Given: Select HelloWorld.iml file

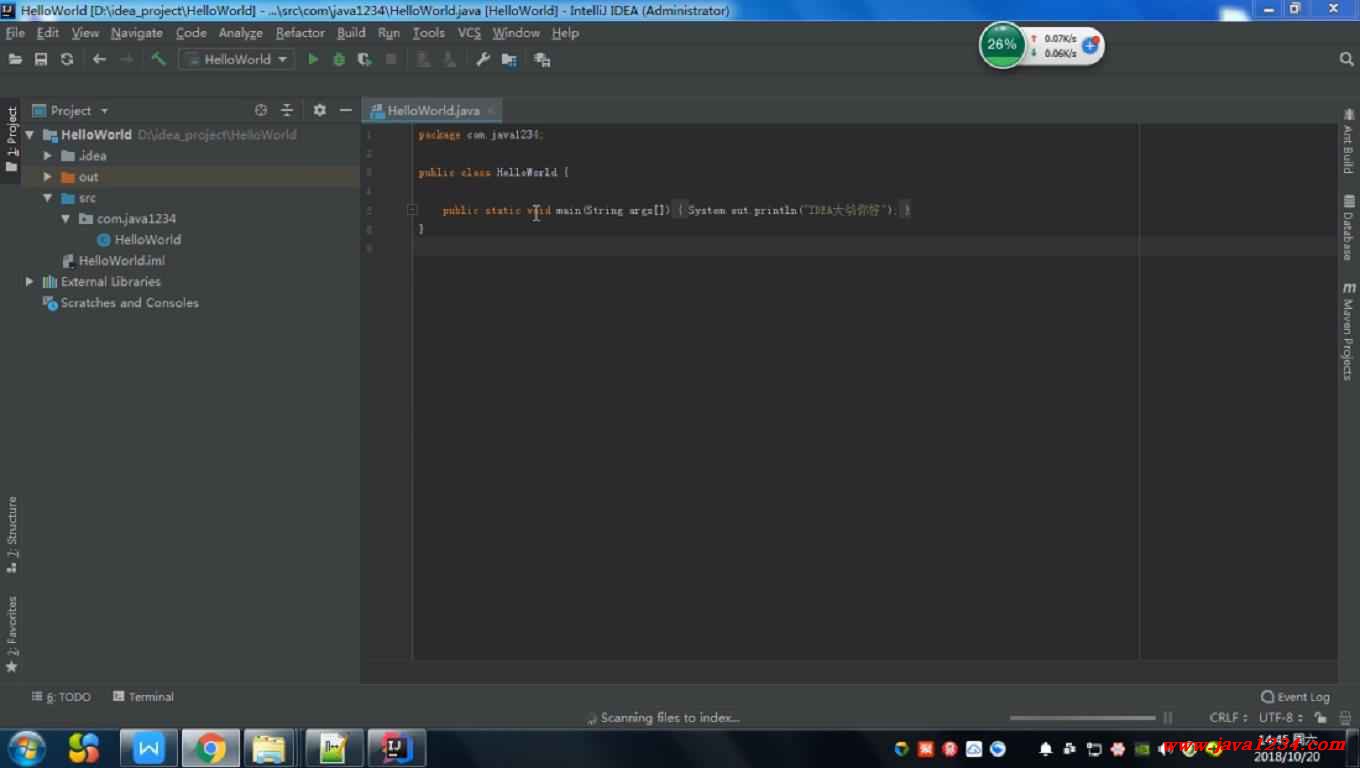Looking at the screenshot, I should coord(113,261).
